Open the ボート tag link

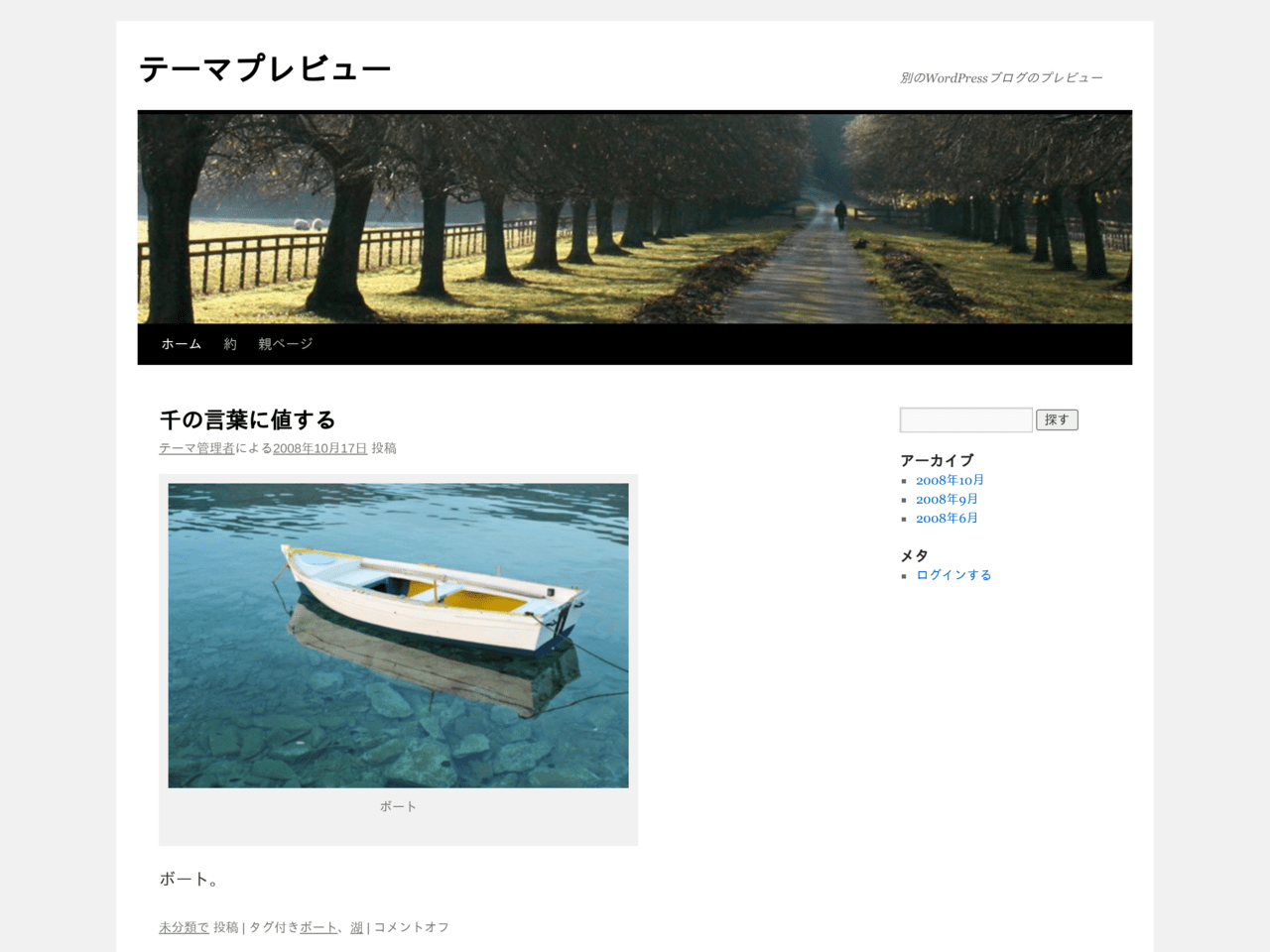click(x=318, y=927)
